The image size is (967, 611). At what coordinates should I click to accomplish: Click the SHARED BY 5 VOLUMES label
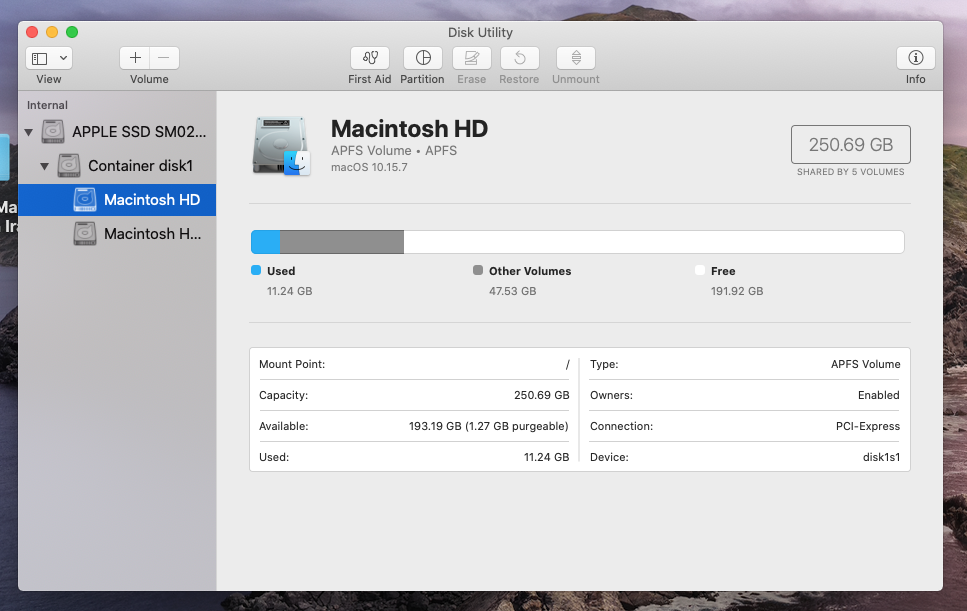pyautogui.click(x=850, y=171)
